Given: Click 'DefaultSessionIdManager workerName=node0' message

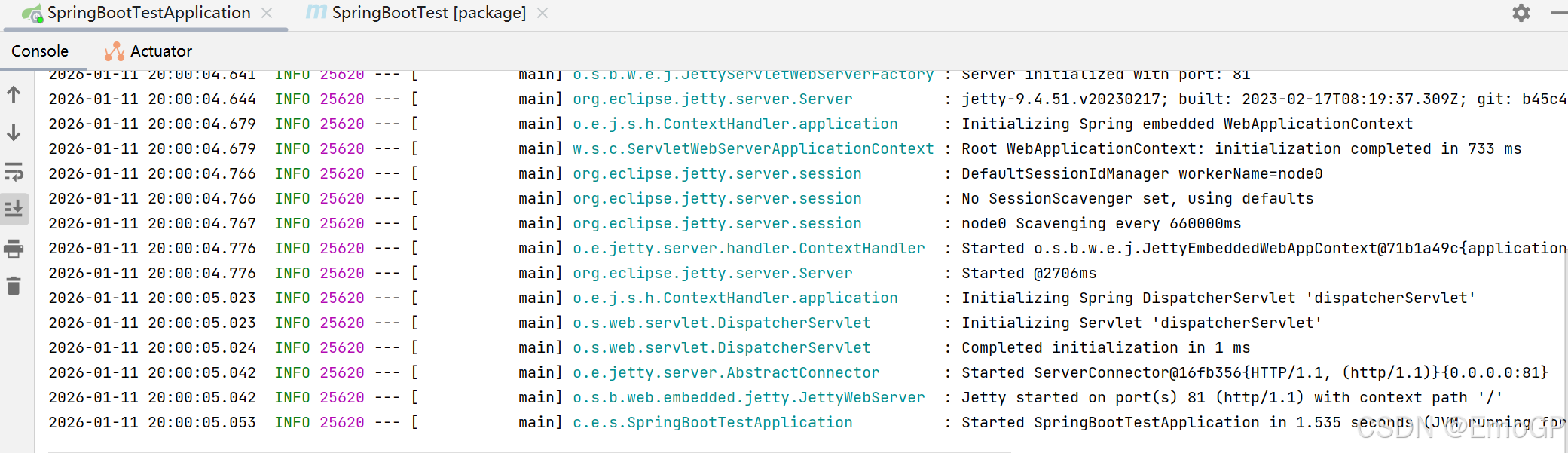Looking at the screenshot, I should pos(1142,173).
